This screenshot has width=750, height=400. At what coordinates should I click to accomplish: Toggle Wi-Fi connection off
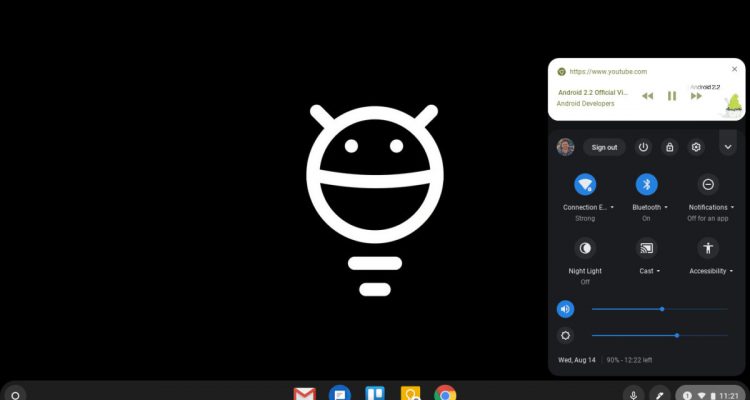[x=585, y=184]
